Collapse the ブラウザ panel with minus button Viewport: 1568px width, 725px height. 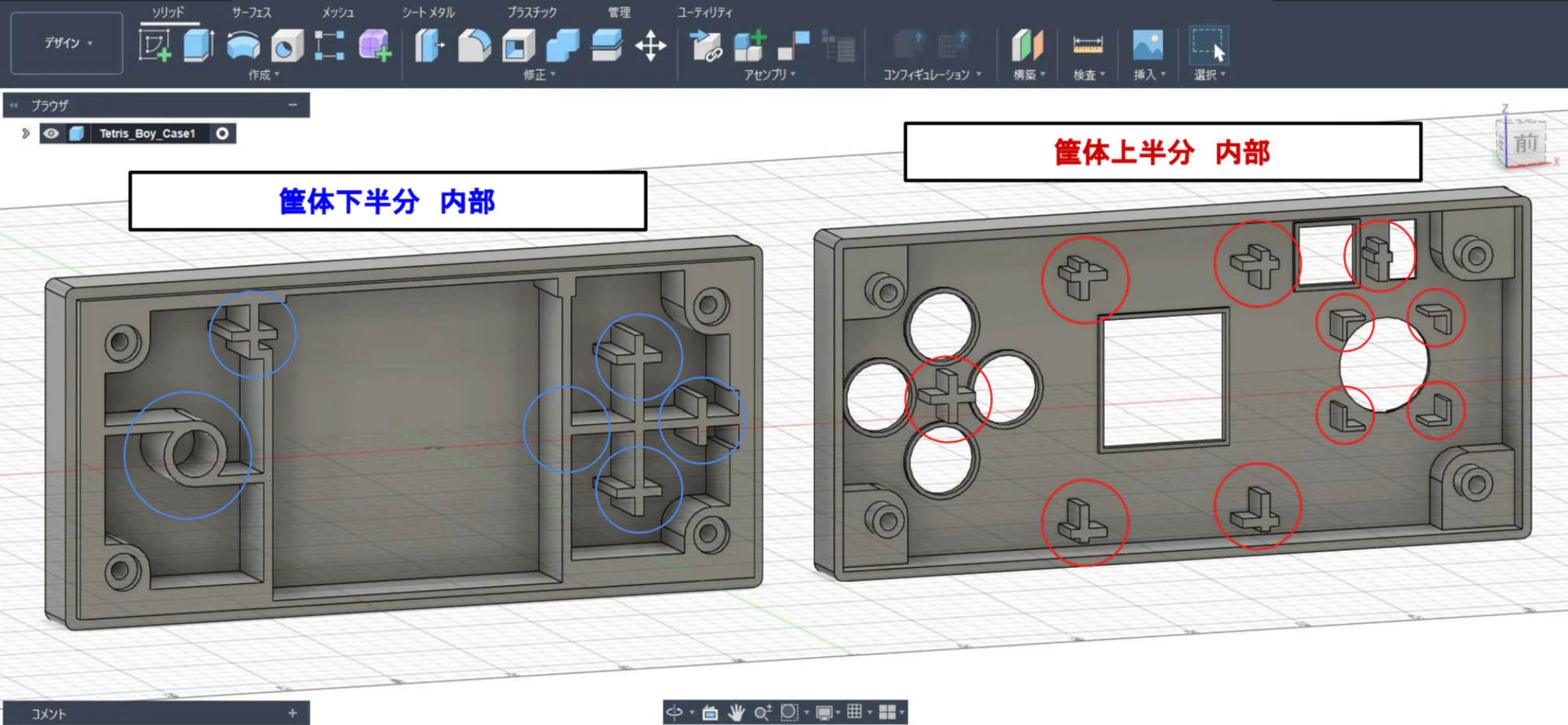tap(293, 104)
